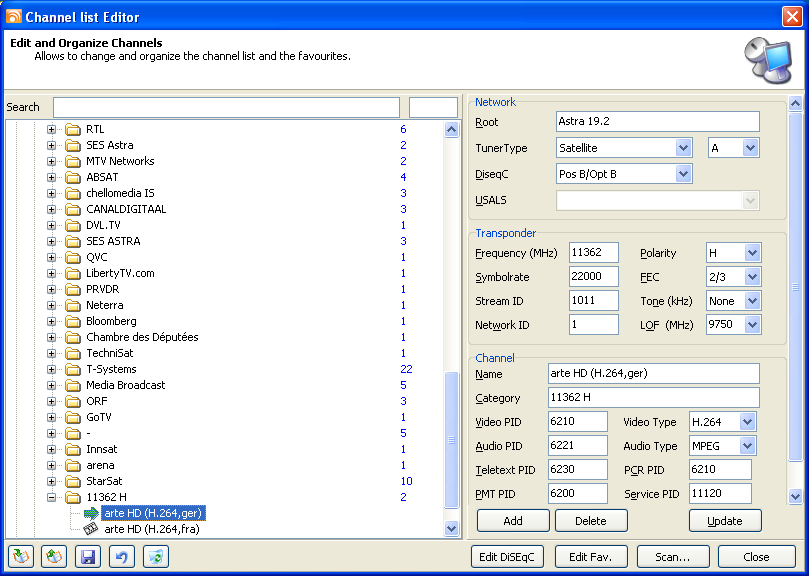Open the DiseqC position dropdown
The width and height of the screenshot is (809, 576).
683,174
